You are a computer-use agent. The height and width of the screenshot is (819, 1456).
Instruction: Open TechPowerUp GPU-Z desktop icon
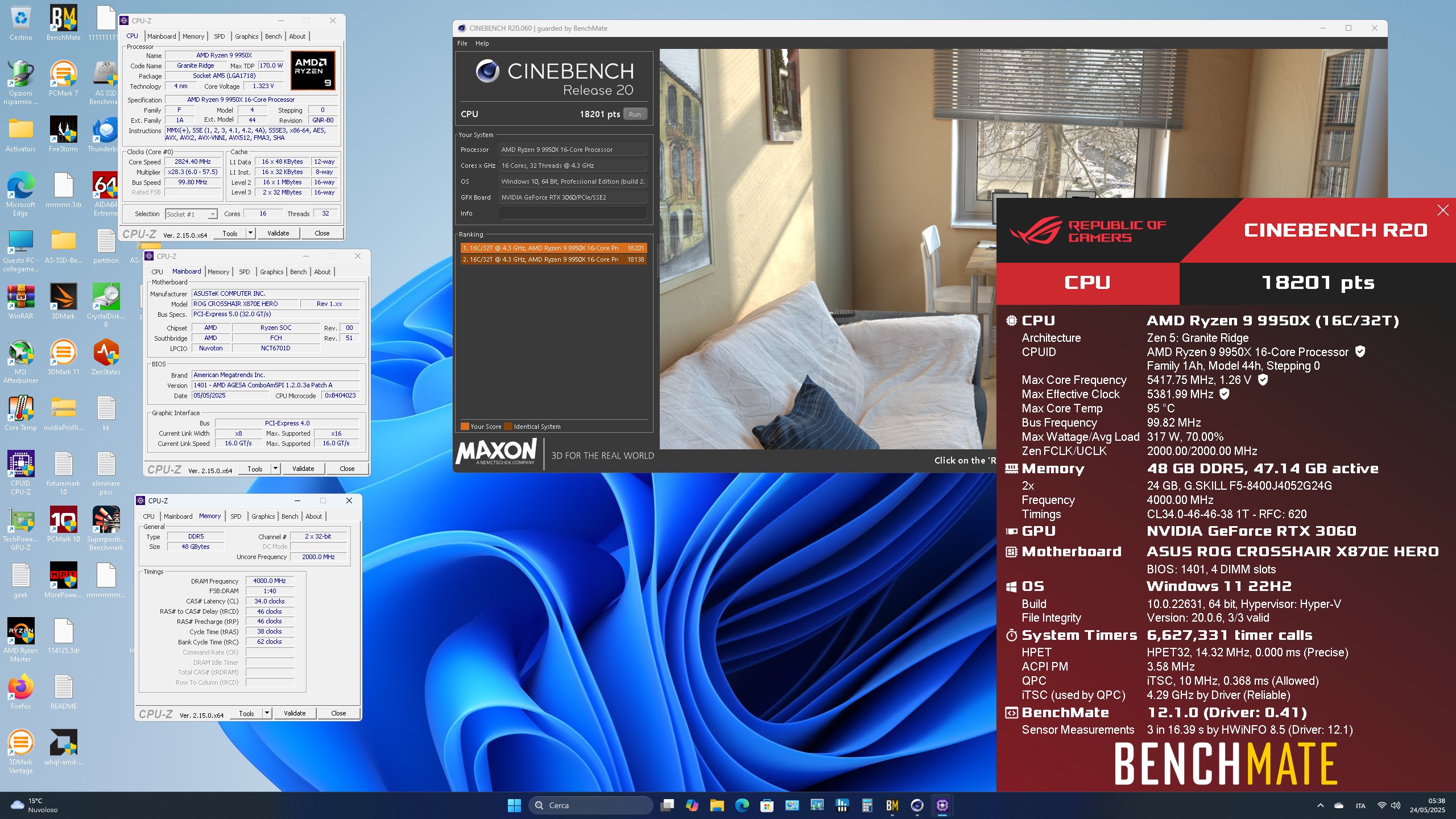point(20,529)
